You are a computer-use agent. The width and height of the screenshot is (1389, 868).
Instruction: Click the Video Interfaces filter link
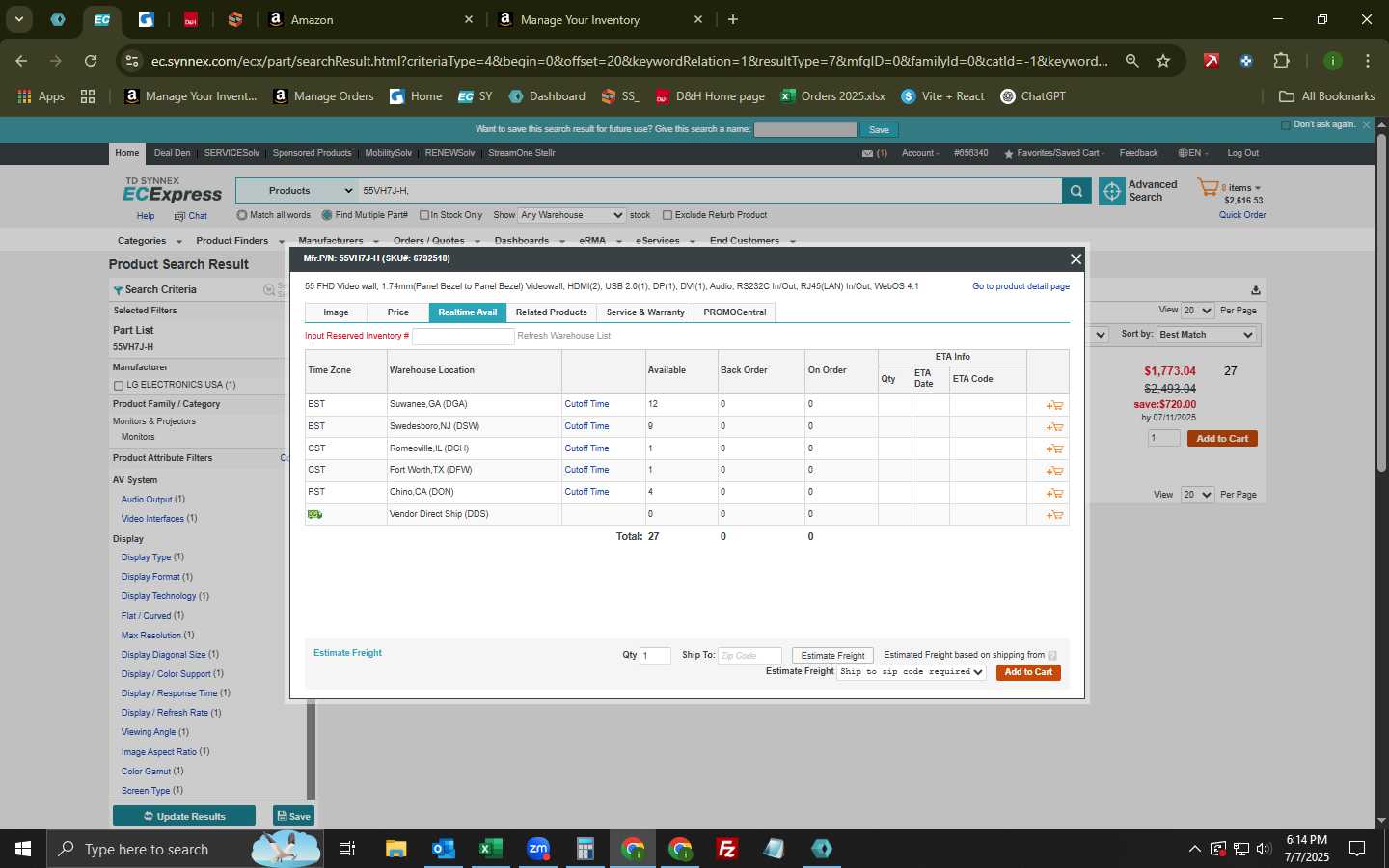coord(152,519)
